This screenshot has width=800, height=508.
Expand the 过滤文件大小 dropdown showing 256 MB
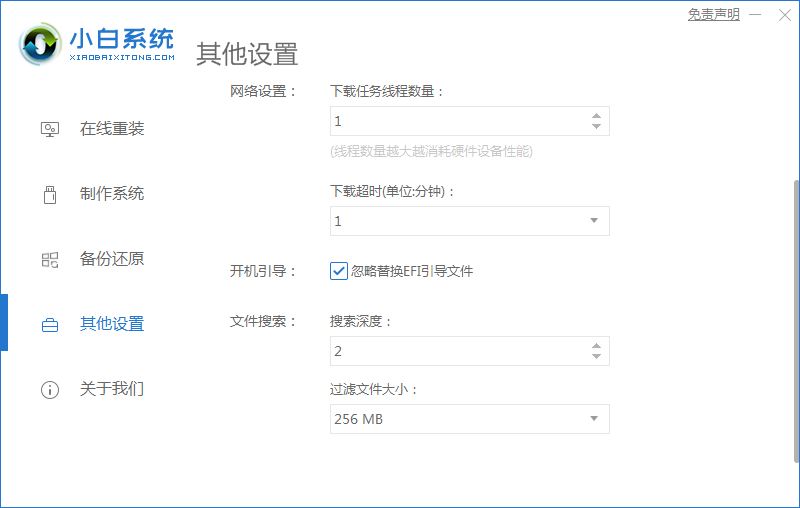593,419
